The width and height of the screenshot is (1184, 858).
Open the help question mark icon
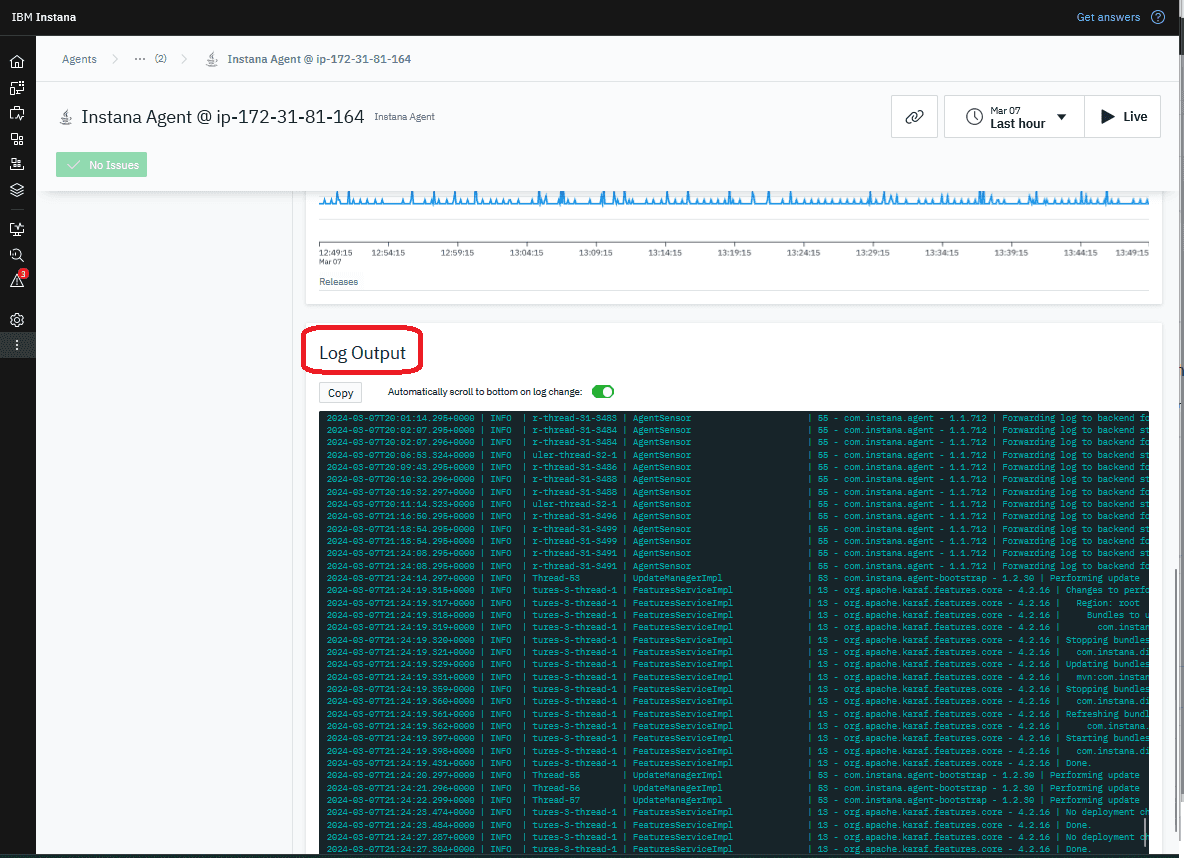pyautogui.click(x=1158, y=17)
